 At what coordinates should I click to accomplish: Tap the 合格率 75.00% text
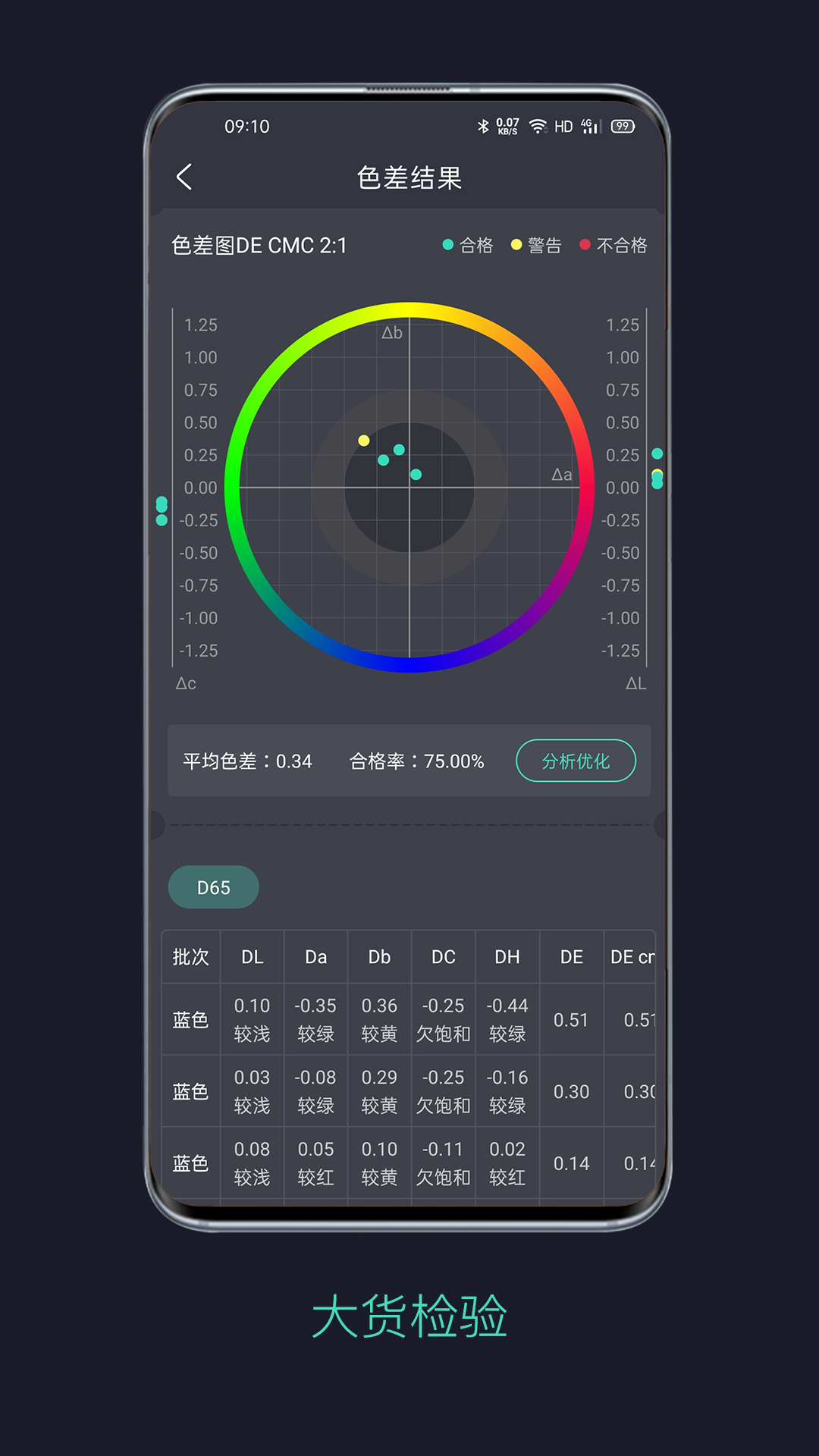tap(416, 761)
